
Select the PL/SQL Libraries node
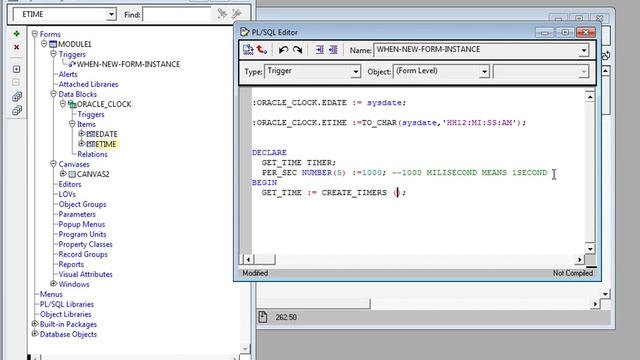[x=67, y=304]
